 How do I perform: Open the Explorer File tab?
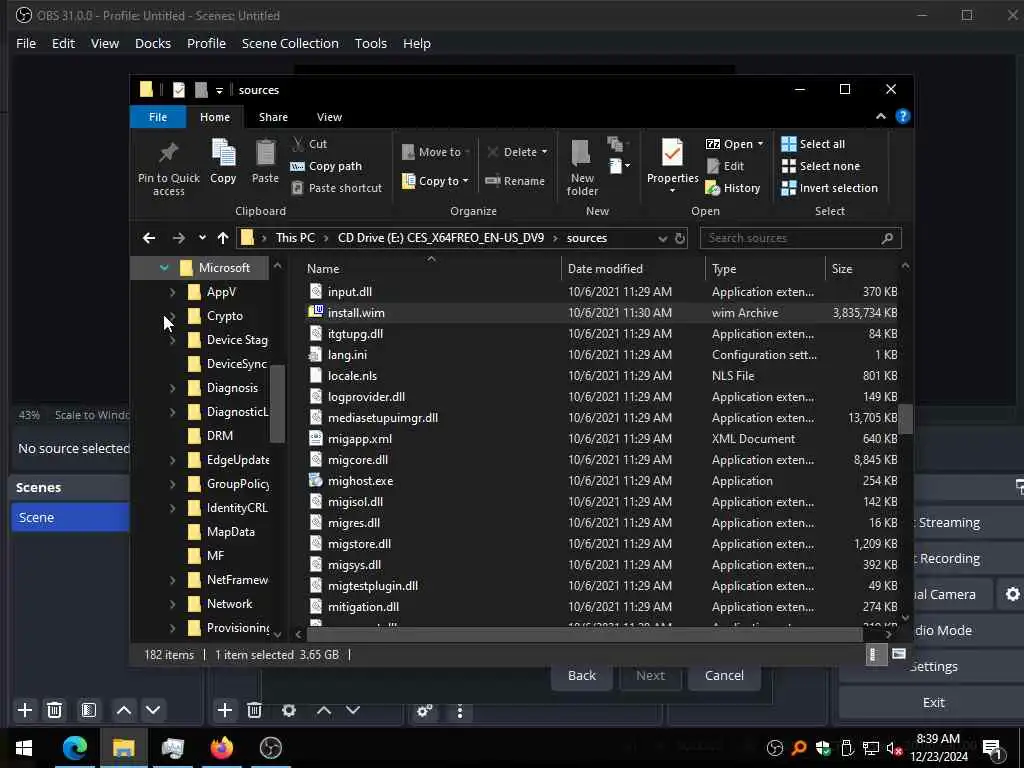click(158, 117)
